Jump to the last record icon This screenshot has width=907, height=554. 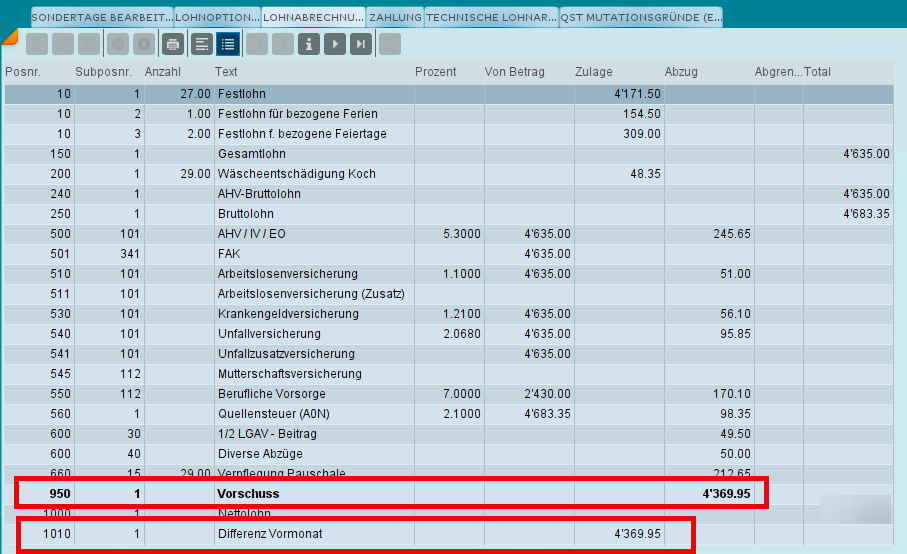tap(361, 44)
